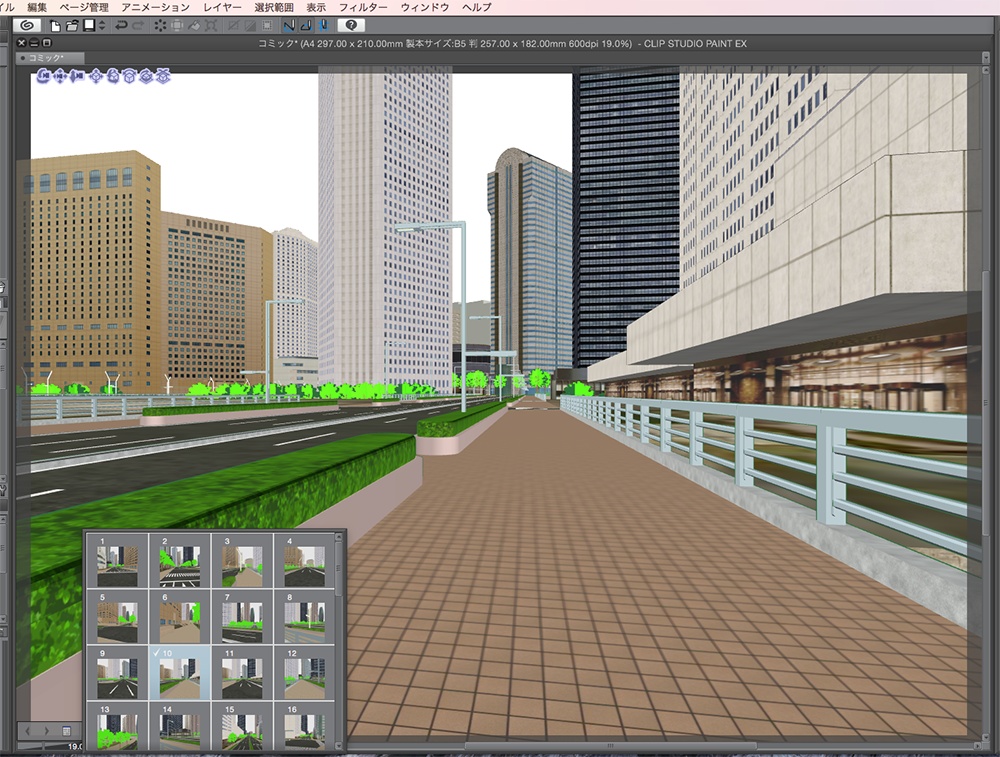Click the Redo icon in the toolbar
The width and height of the screenshot is (1000, 757).
pos(138,26)
